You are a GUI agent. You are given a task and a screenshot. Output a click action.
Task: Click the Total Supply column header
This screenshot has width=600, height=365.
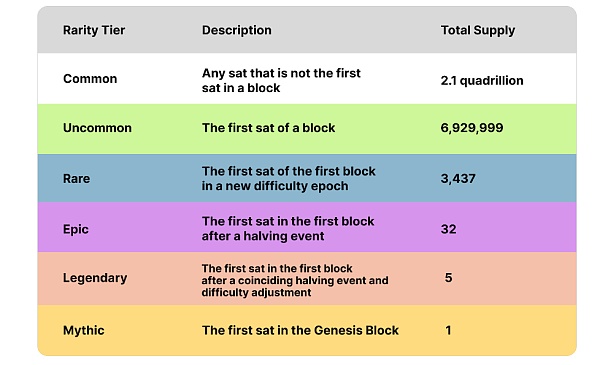(478, 31)
